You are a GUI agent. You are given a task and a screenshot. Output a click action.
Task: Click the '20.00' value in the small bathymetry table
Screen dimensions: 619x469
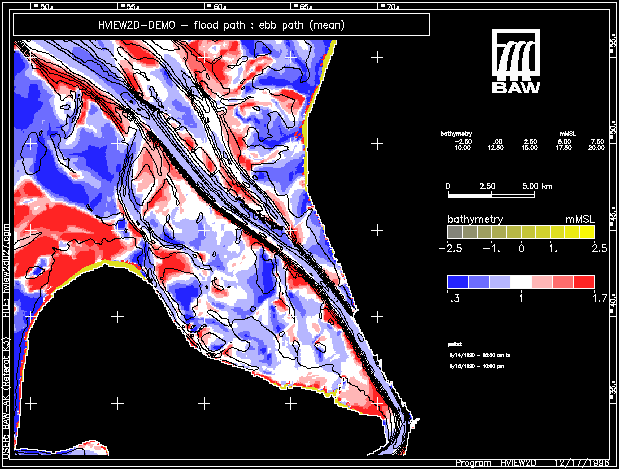pos(596,148)
